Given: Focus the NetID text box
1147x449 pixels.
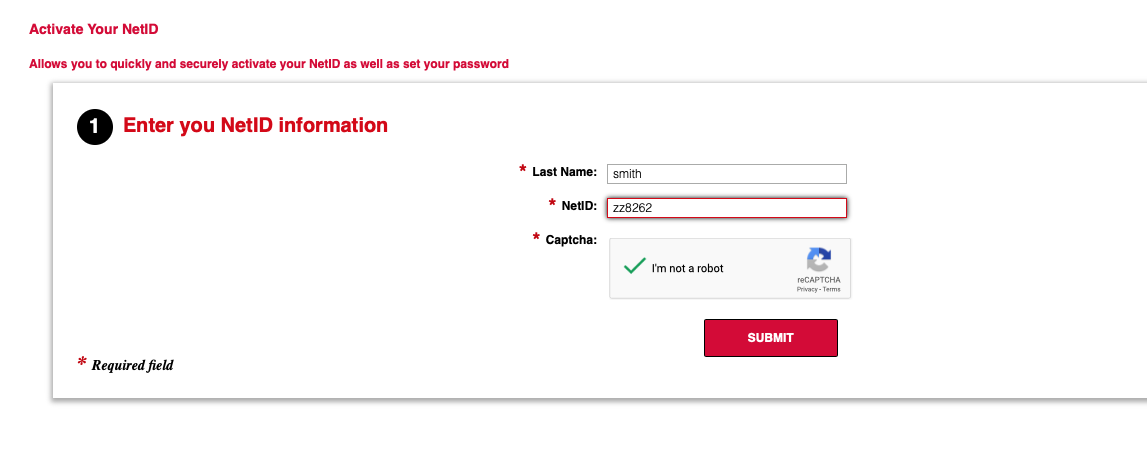Looking at the screenshot, I should [x=726, y=208].
